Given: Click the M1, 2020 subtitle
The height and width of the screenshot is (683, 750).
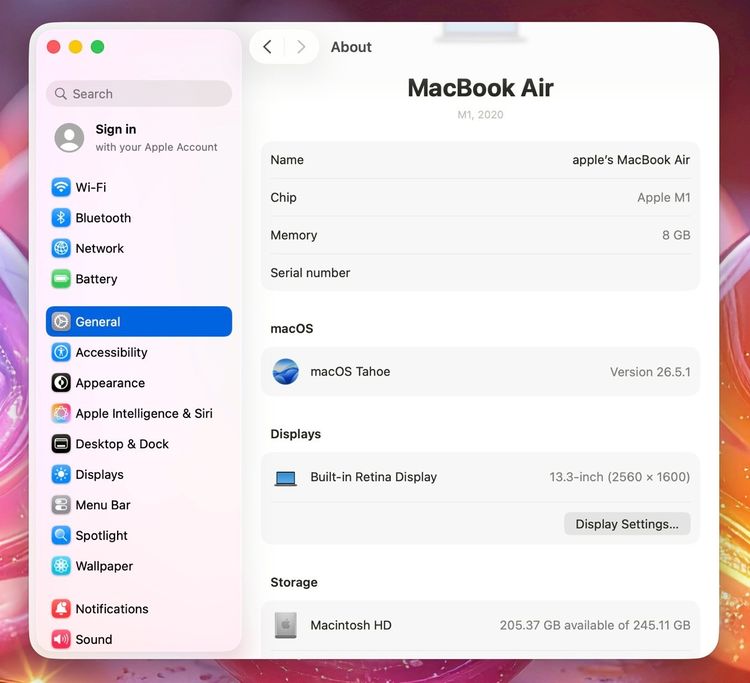Looking at the screenshot, I should (480, 115).
